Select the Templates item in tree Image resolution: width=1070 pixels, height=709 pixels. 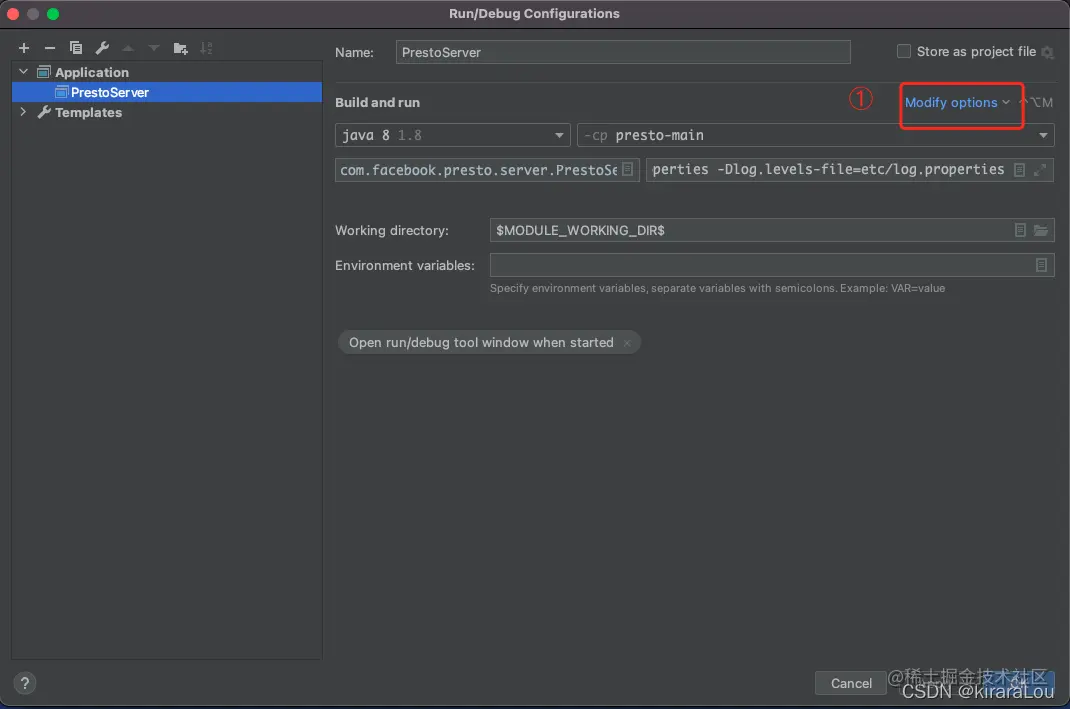88,112
